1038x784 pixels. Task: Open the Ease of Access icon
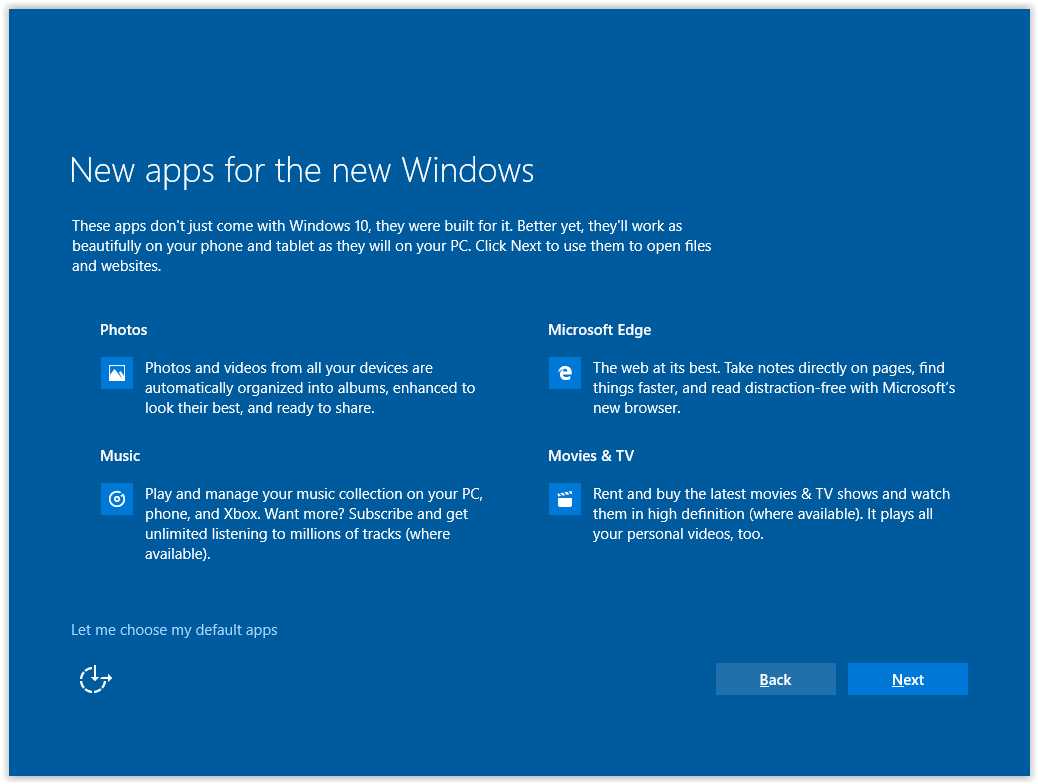click(x=96, y=679)
